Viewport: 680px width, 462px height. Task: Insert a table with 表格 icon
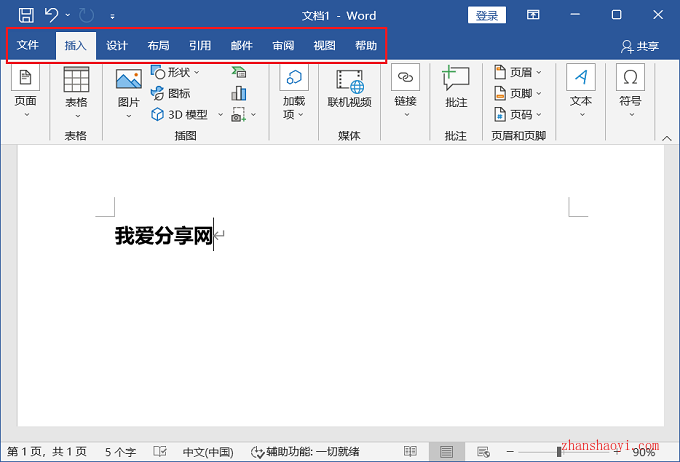(x=76, y=79)
